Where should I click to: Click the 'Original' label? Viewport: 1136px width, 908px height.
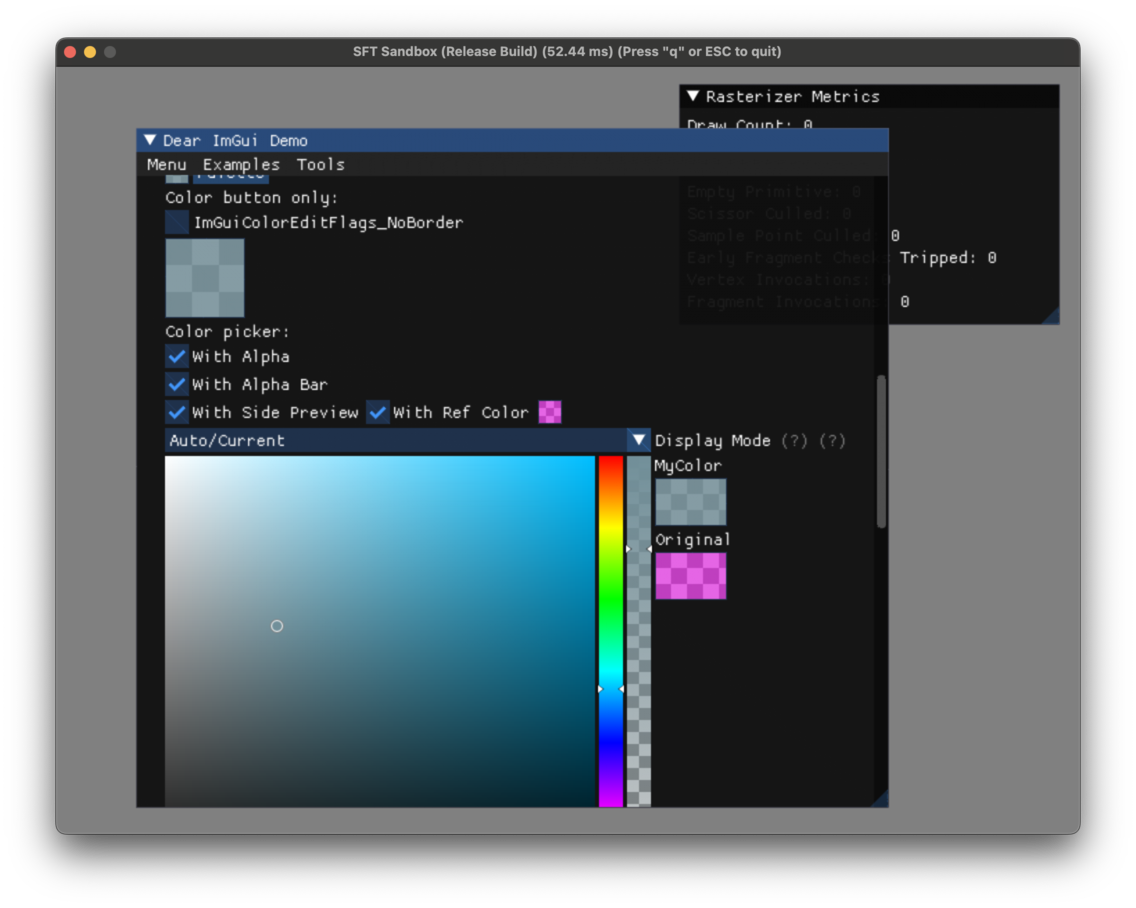pos(693,540)
